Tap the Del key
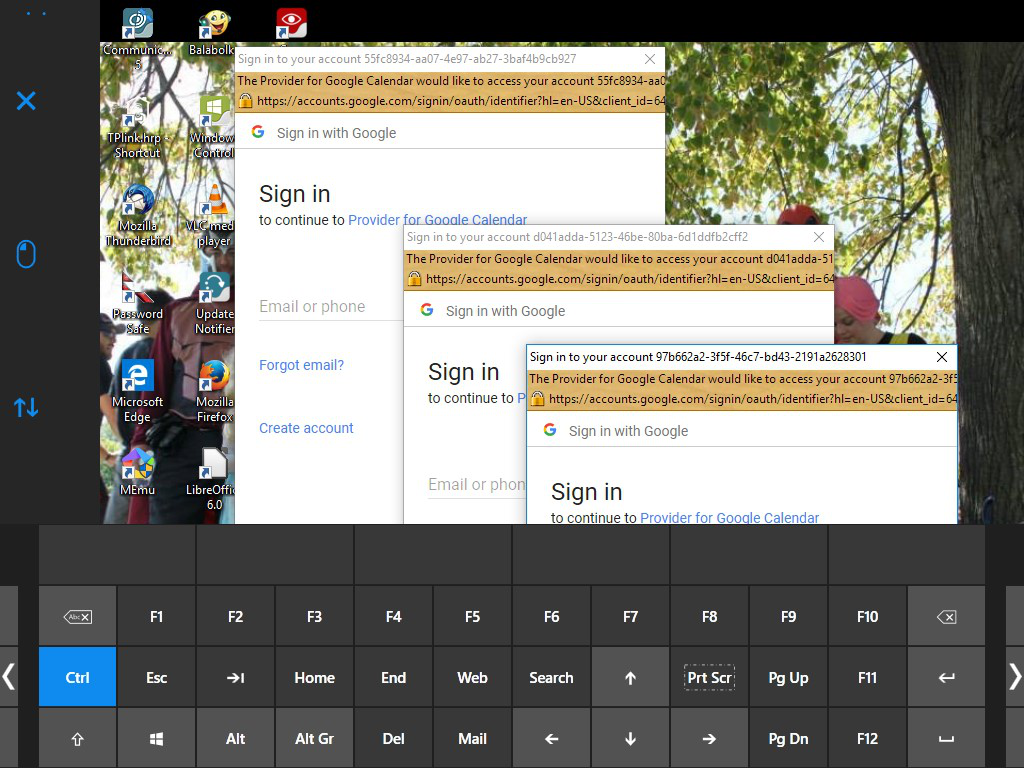The width and height of the screenshot is (1024, 768). pyautogui.click(x=393, y=739)
